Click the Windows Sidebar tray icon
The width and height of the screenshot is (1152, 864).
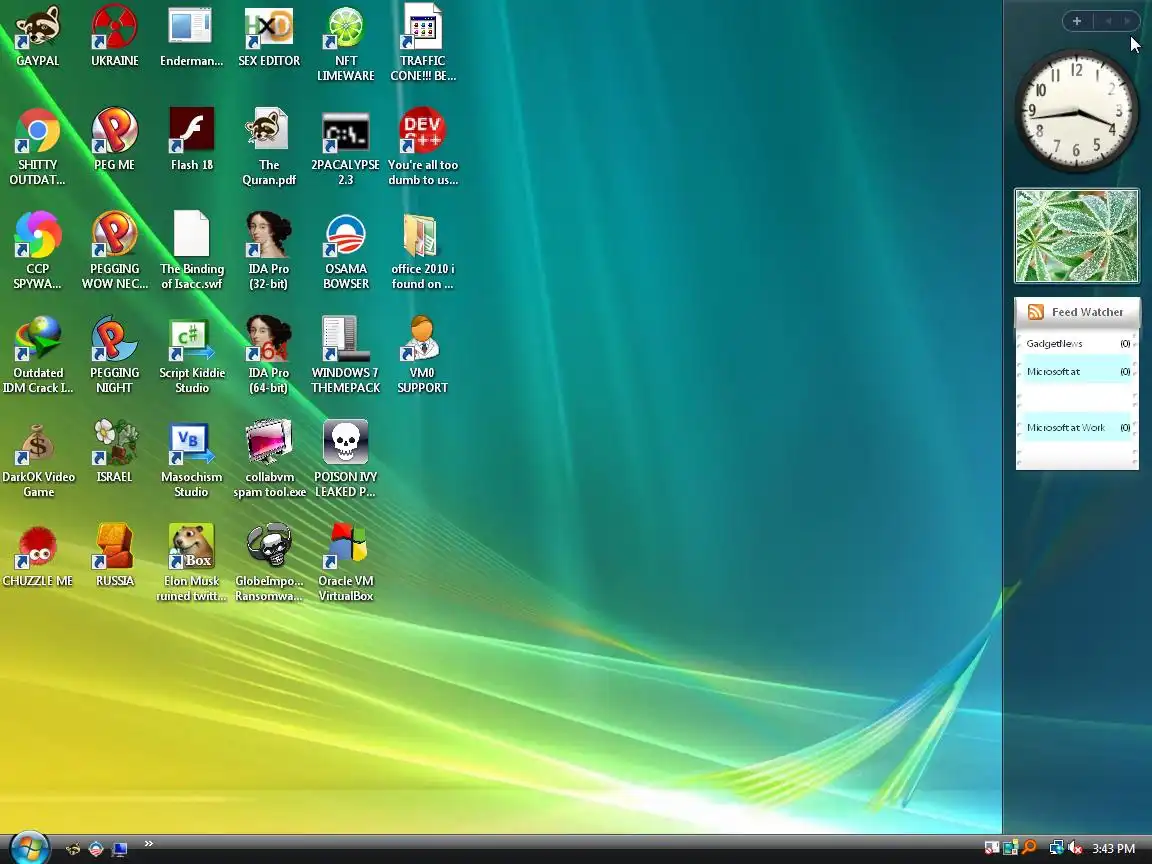pos(1011,849)
